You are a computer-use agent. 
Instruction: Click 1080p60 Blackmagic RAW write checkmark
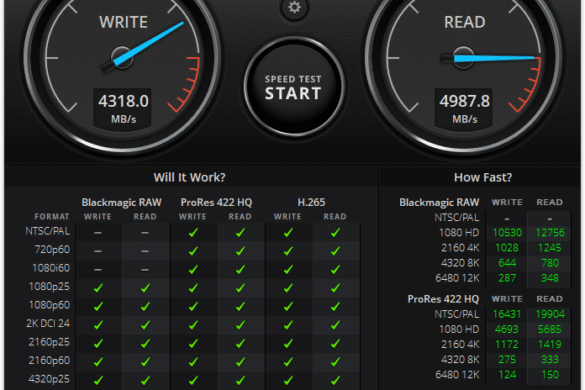[x=98, y=306]
